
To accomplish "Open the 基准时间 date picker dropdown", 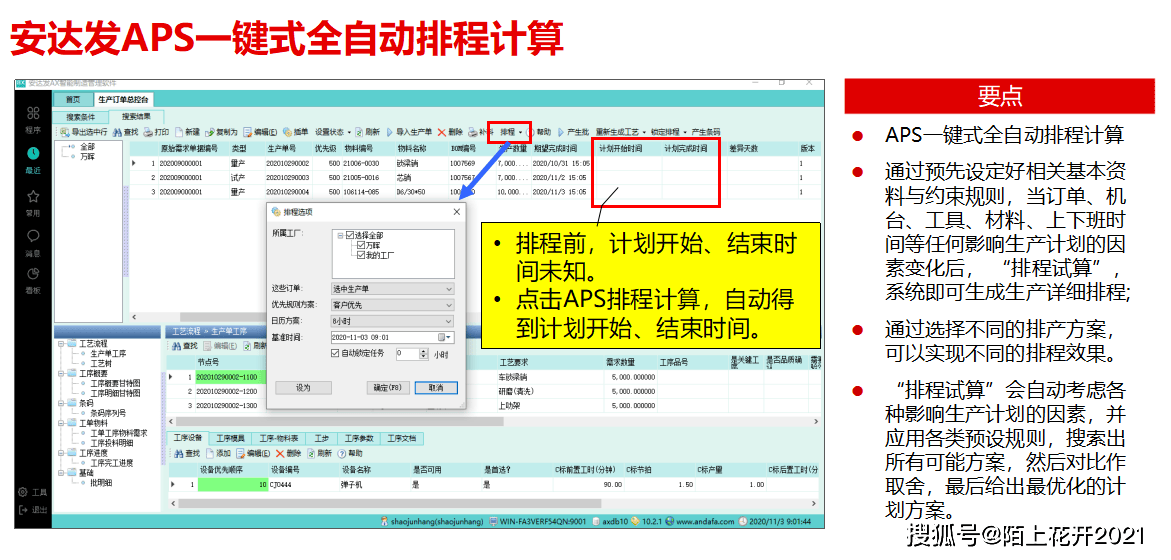I will tap(449, 337).
